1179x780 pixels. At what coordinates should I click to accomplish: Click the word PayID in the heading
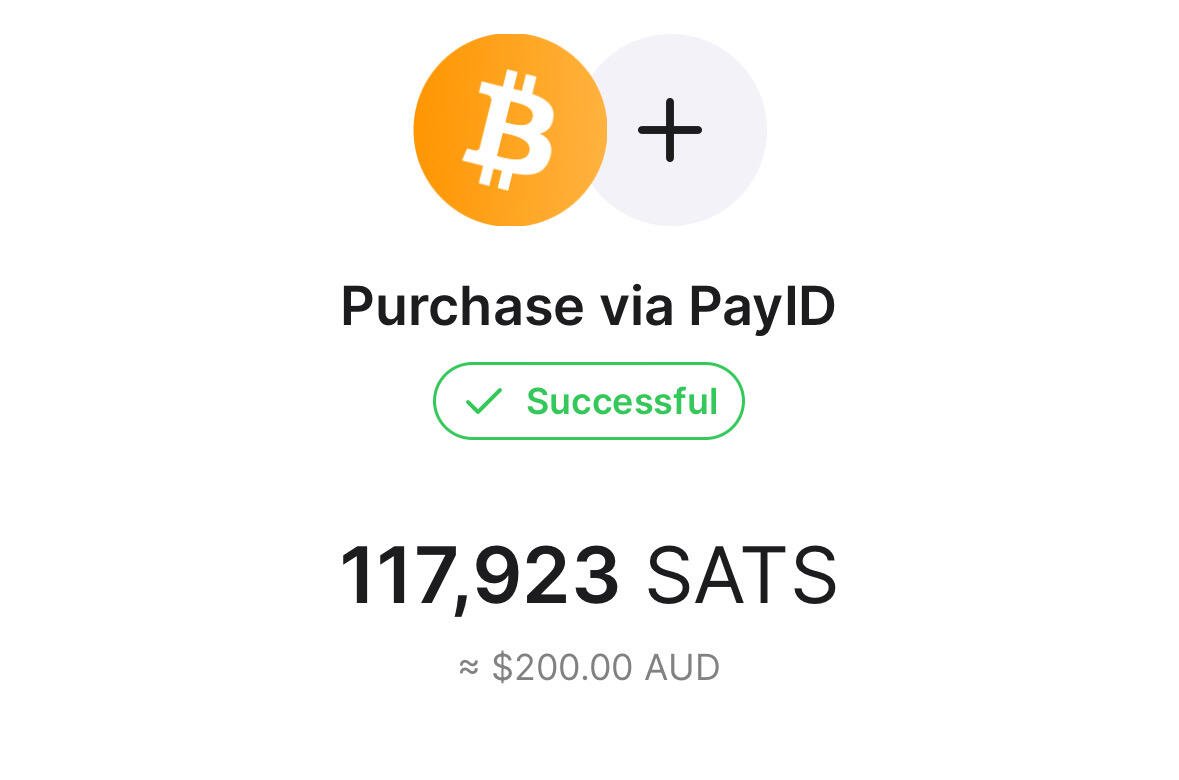tap(762, 308)
